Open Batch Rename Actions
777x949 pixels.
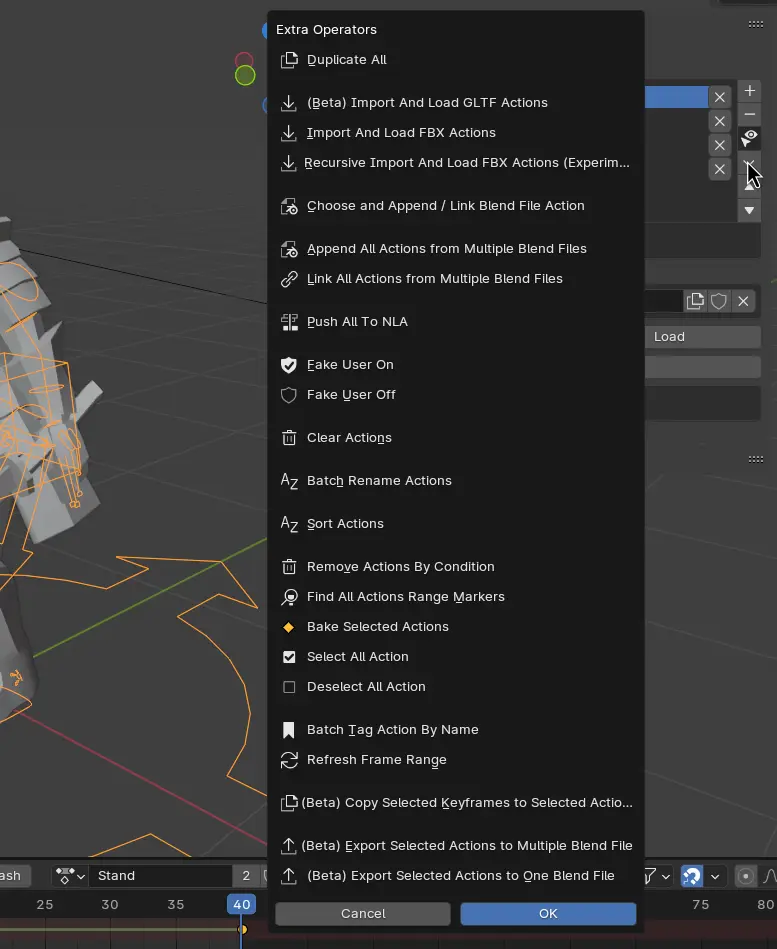click(379, 481)
